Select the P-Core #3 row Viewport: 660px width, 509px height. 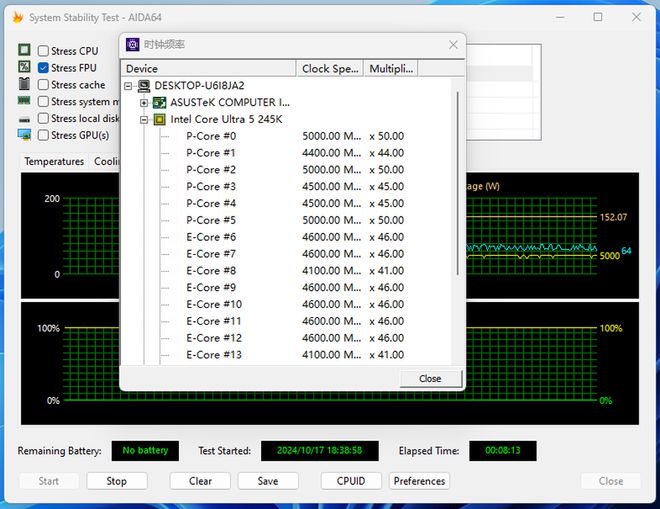coord(286,187)
